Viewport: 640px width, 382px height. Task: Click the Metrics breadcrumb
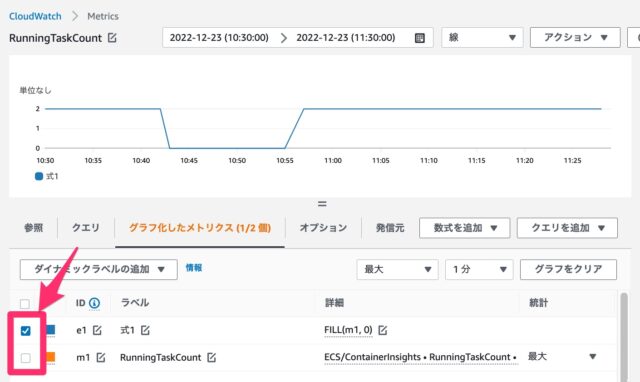coord(103,16)
